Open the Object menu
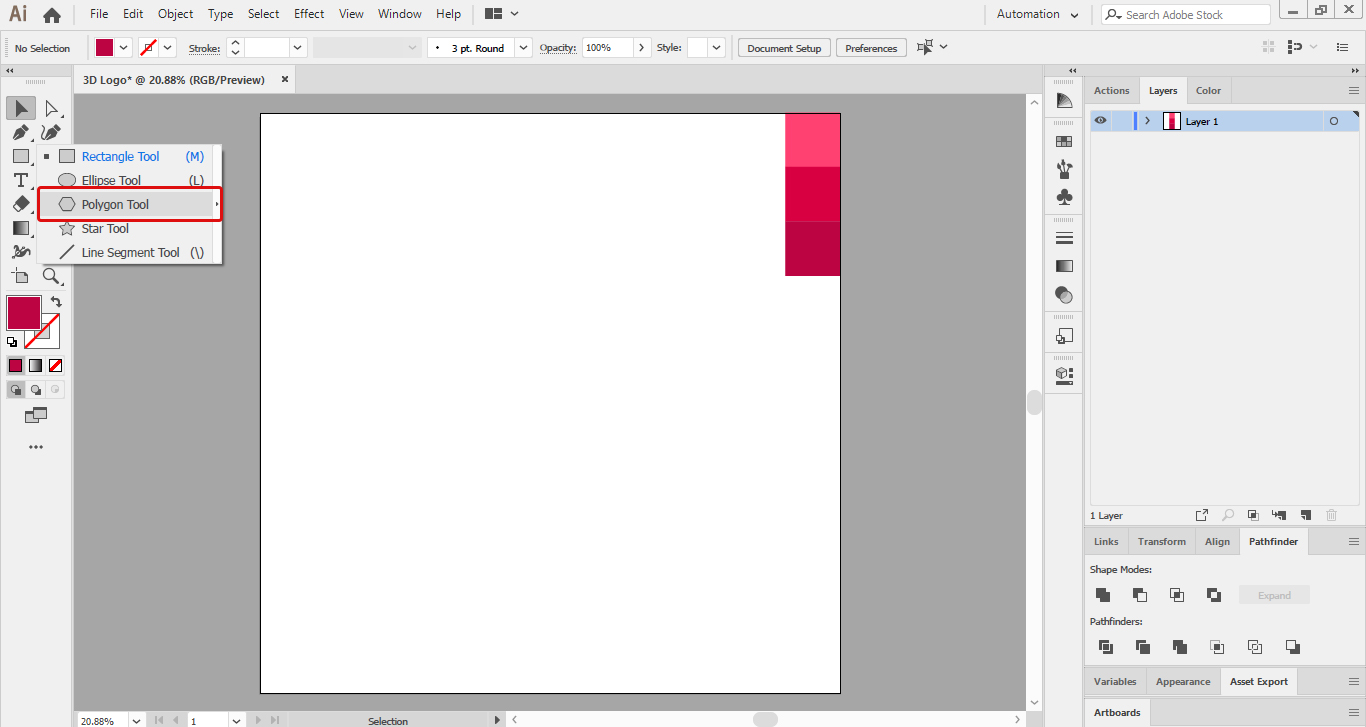The width and height of the screenshot is (1366, 727). click(x=176, y=14)
